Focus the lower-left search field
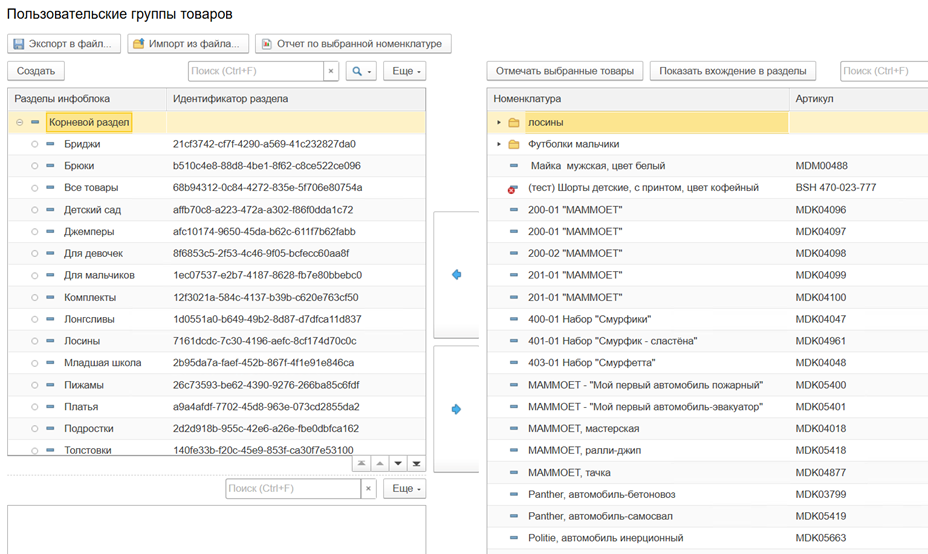928x554 pixels. [x=293, y=489]
